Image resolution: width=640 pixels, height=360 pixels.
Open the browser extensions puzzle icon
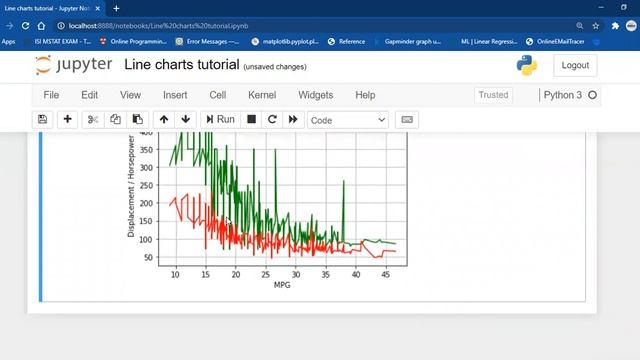[x=615, y=26]
